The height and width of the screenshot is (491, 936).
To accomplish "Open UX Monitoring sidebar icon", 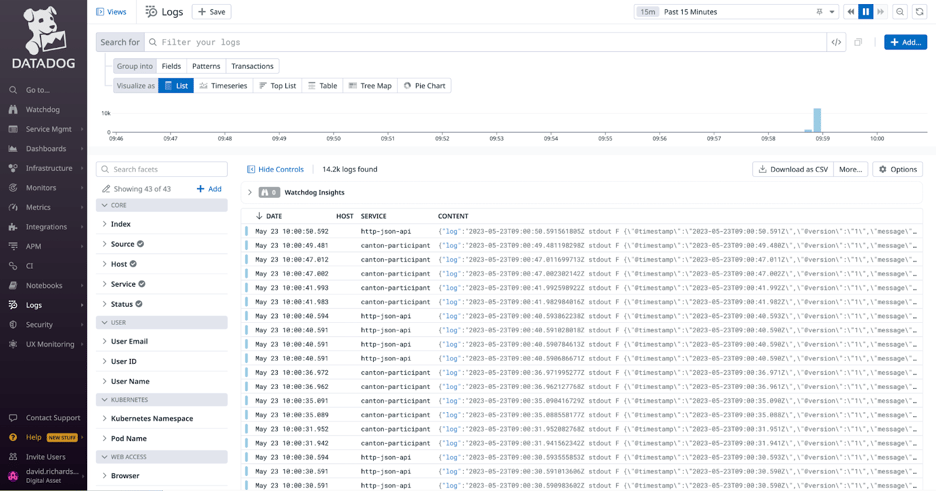I will [x=13, y=344].
